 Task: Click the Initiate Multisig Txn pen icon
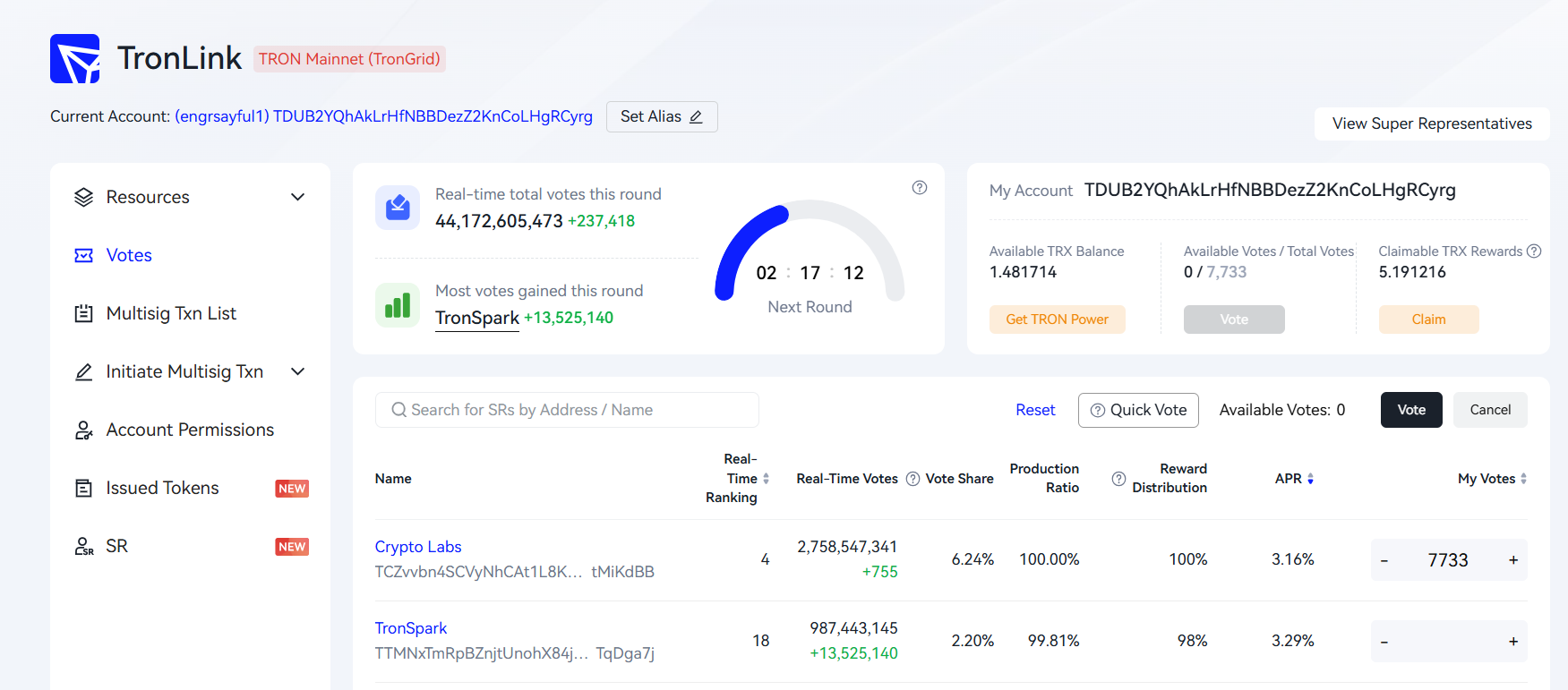click(x=83, y=371)
